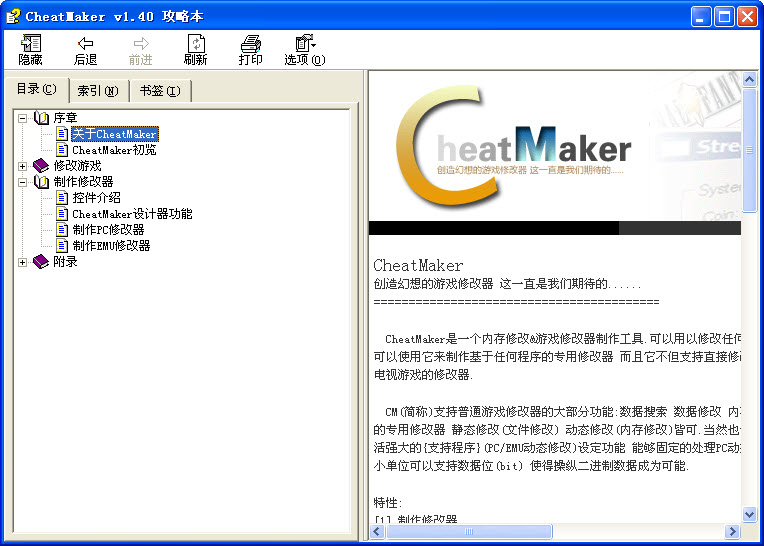
Task: Click the open book icon beside 制作修改器
Action: pos(41,182)
